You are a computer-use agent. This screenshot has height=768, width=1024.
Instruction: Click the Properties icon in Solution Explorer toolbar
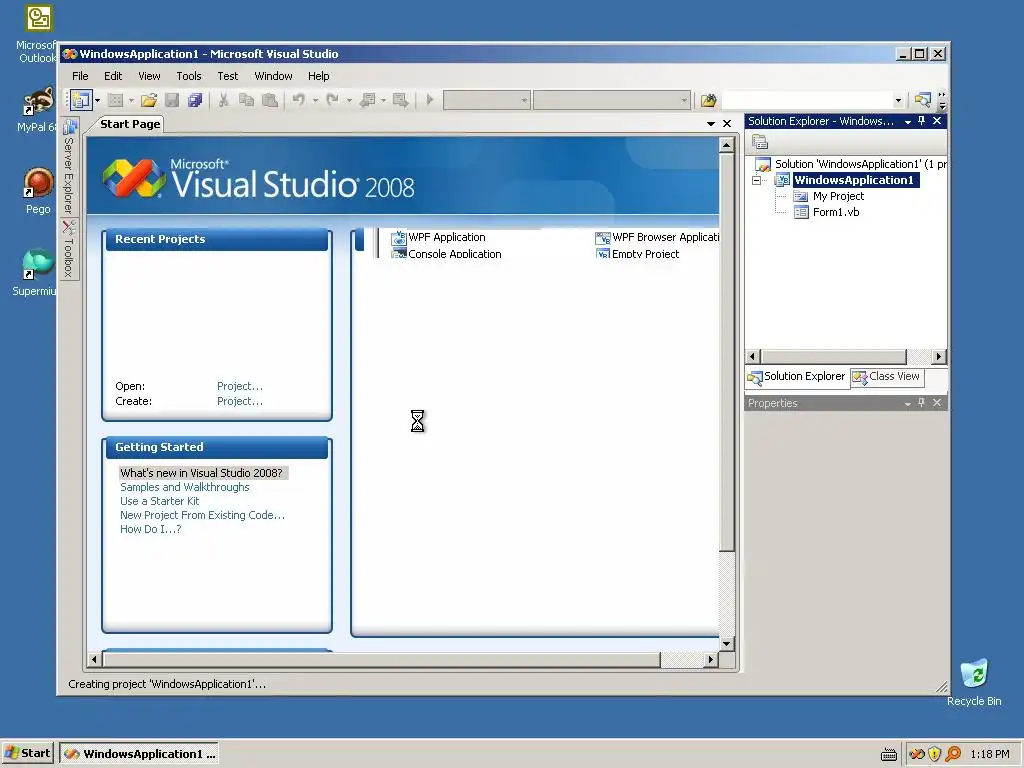[760, 142]
